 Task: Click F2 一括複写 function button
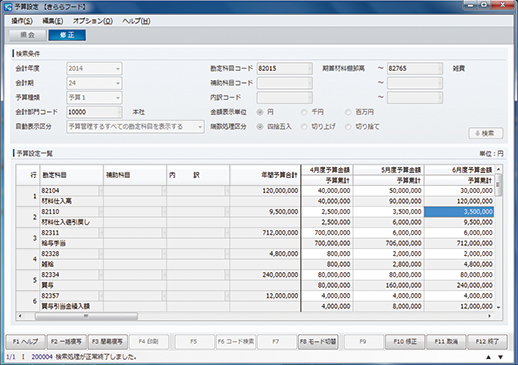point(66,342)
